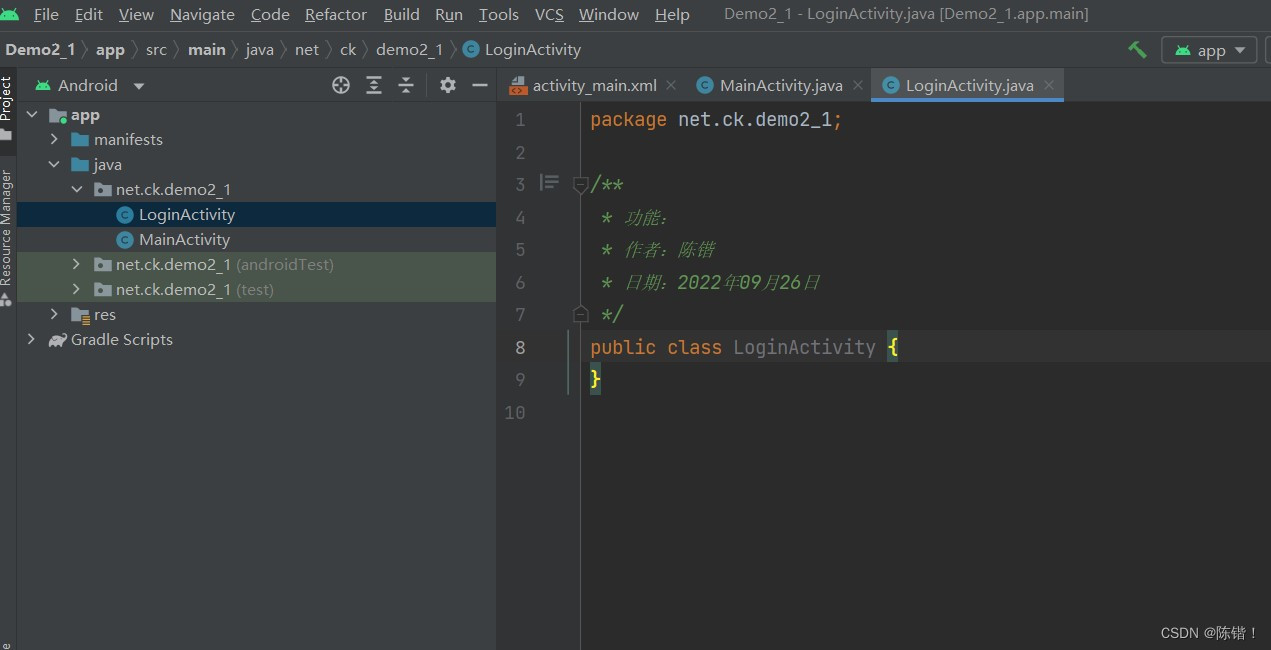Viewport: 1271px width, 650px height.
Task: Hide the Project panel with minus icon
Action: 480,85
